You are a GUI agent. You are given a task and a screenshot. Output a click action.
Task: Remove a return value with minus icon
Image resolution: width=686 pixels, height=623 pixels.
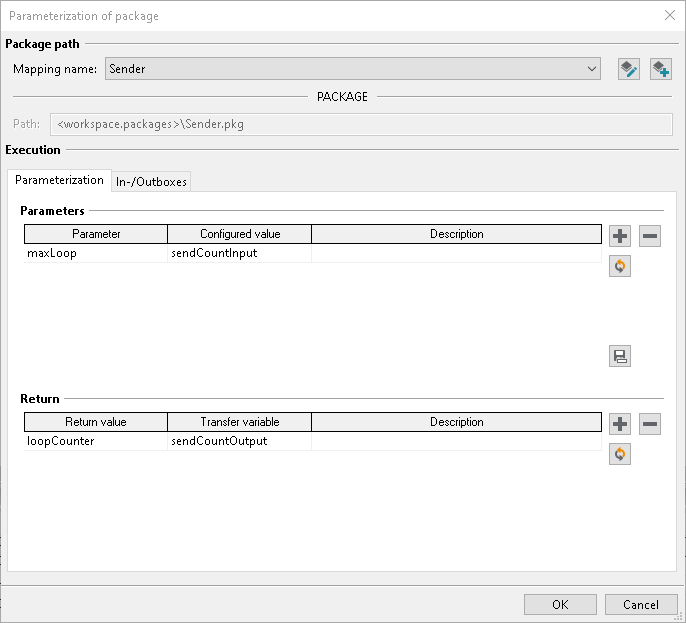click(650, 424)
